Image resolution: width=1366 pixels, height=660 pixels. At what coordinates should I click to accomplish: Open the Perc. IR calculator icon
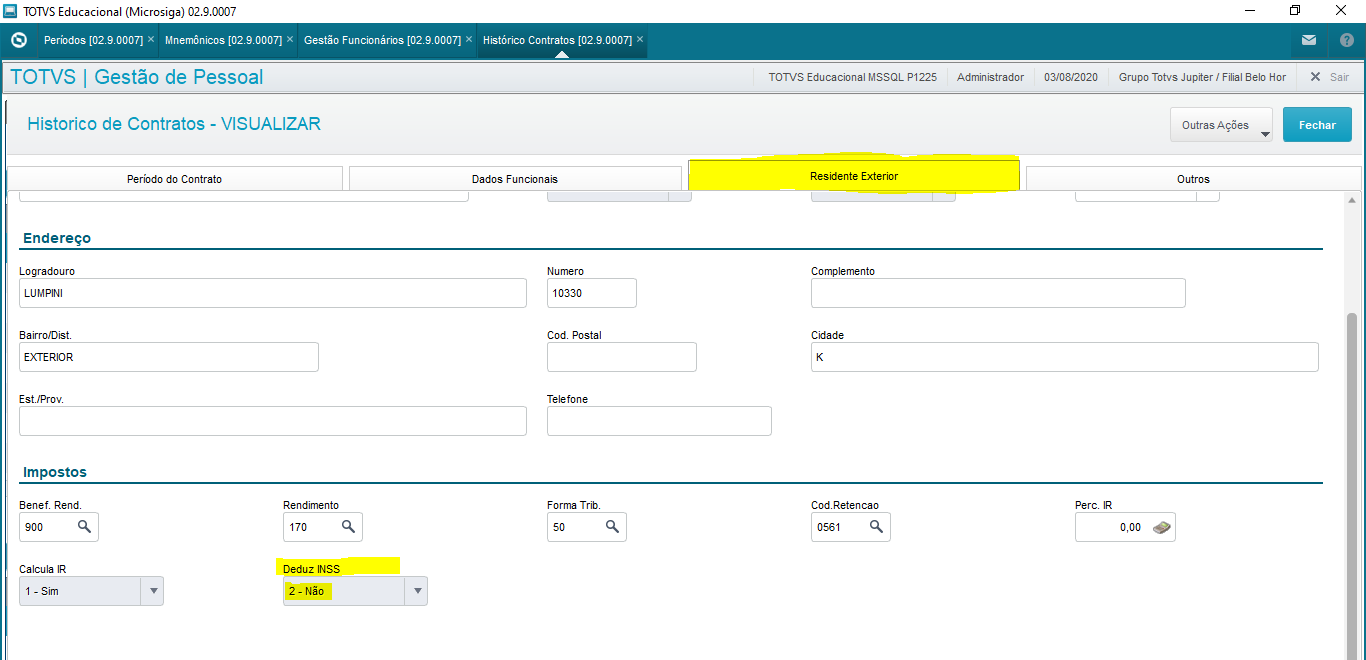pyautogui.click(x=1162, y=527)
